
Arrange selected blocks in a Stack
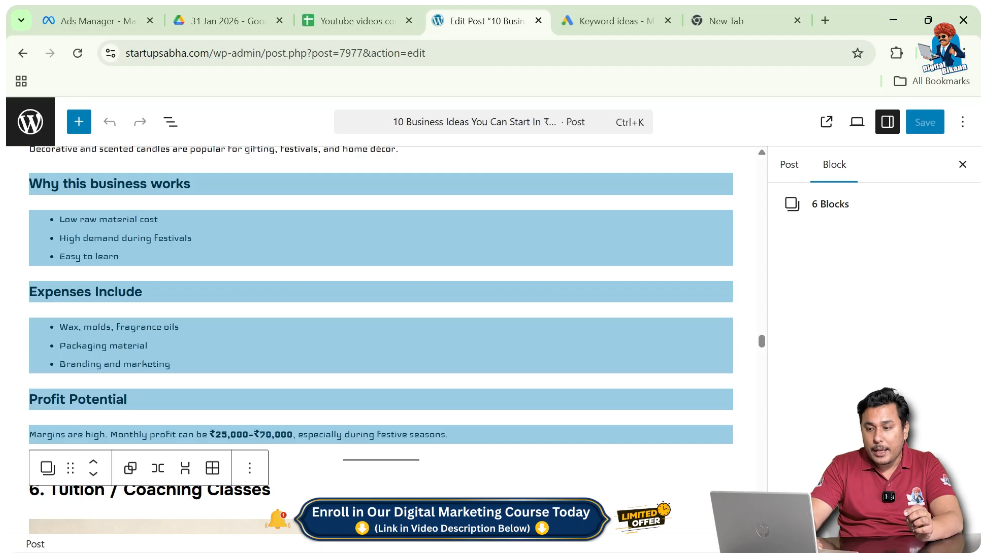[x=184, y=468]
